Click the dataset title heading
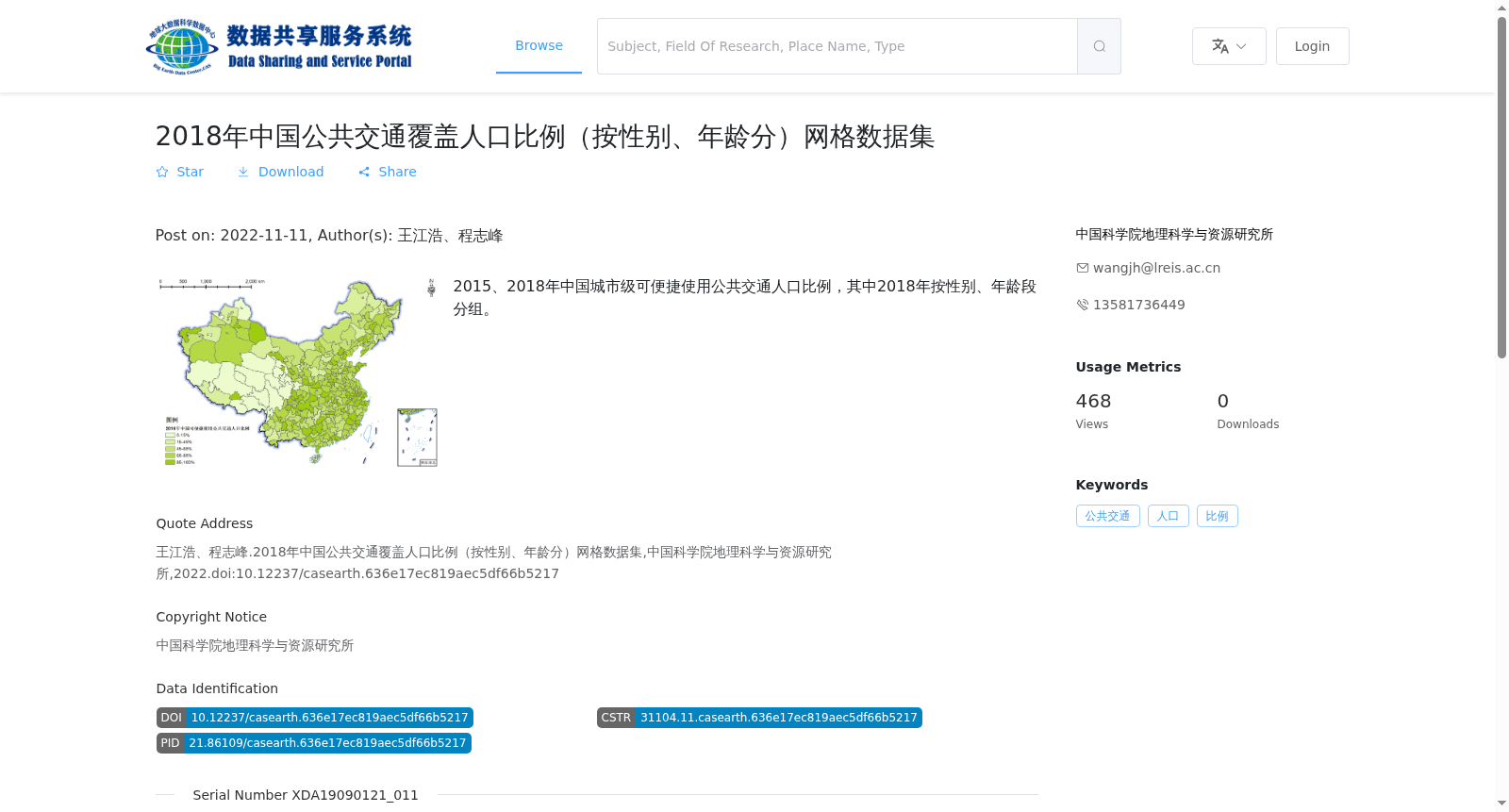This screenshot has height=812, width=1509. coord(545,137)
